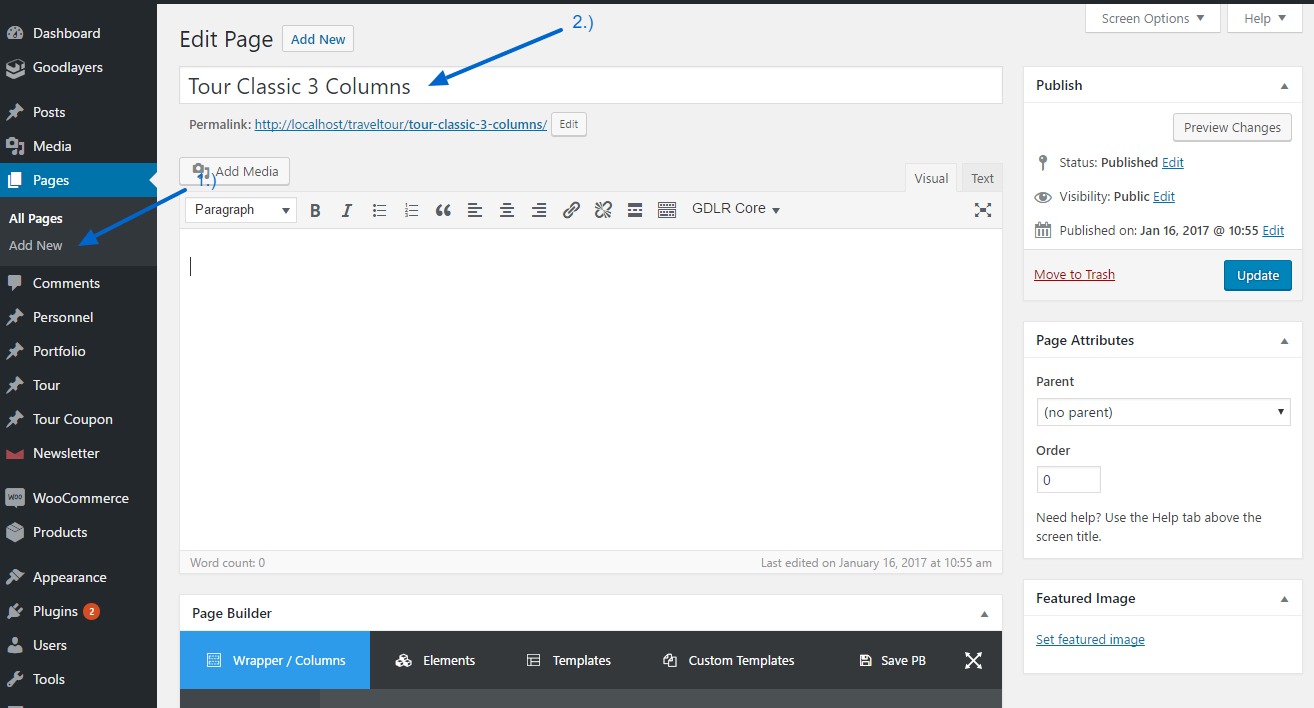This screenshot has width=1314, height=708.
Task: Collapse the Publish panel
Action: click(1284, 86)
